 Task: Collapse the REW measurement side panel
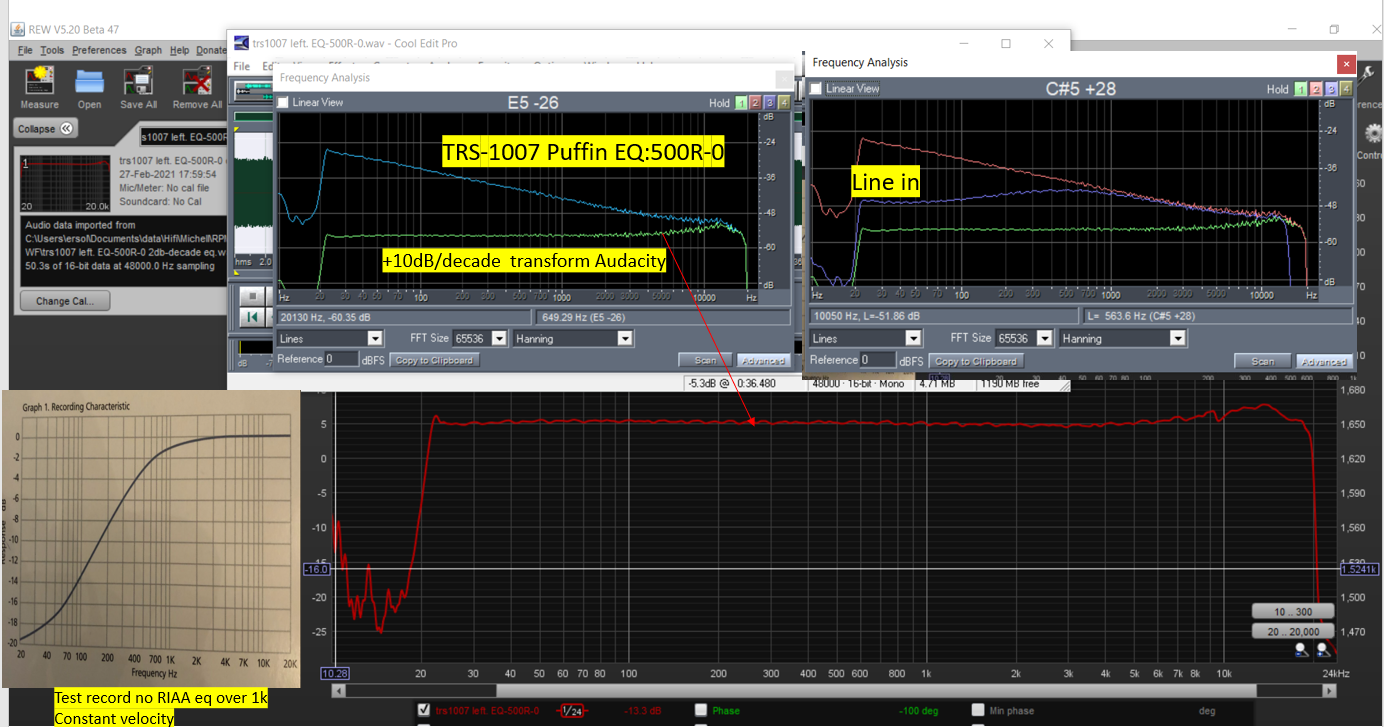pos(46,129)
